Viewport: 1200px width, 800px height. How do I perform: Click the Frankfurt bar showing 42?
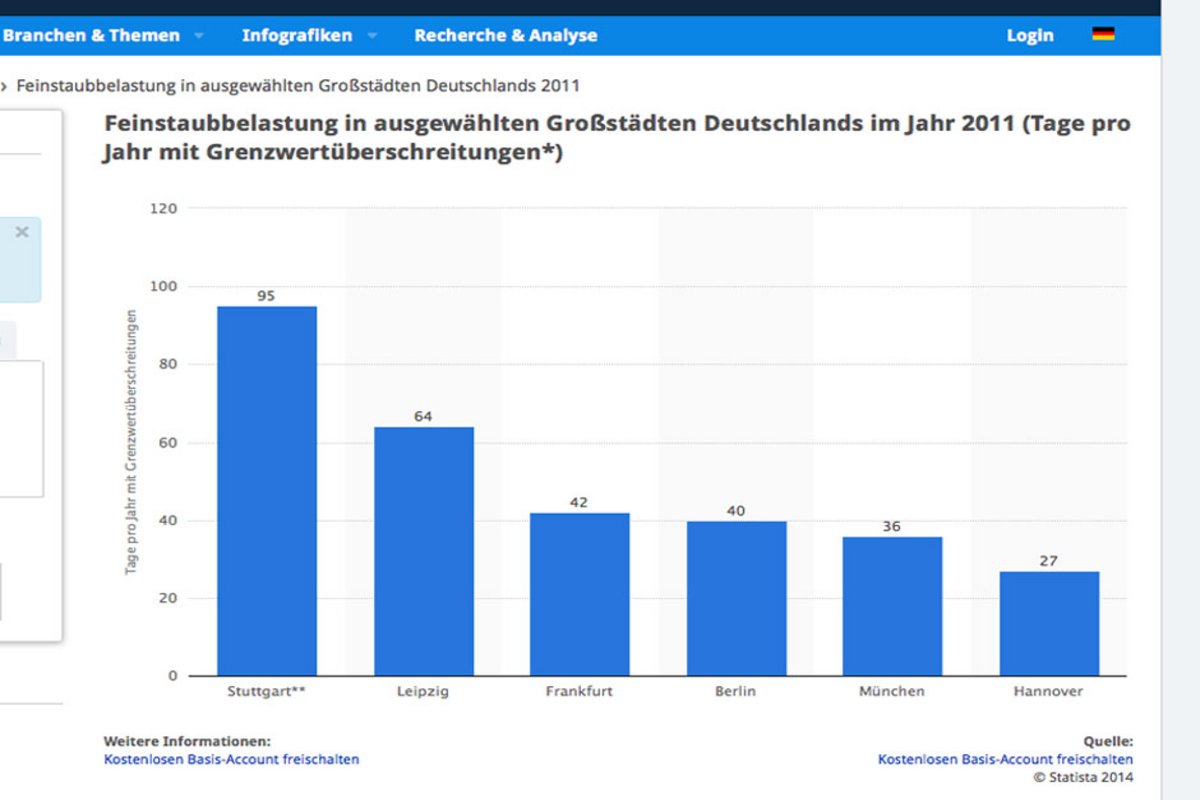(x=580, y=594)
